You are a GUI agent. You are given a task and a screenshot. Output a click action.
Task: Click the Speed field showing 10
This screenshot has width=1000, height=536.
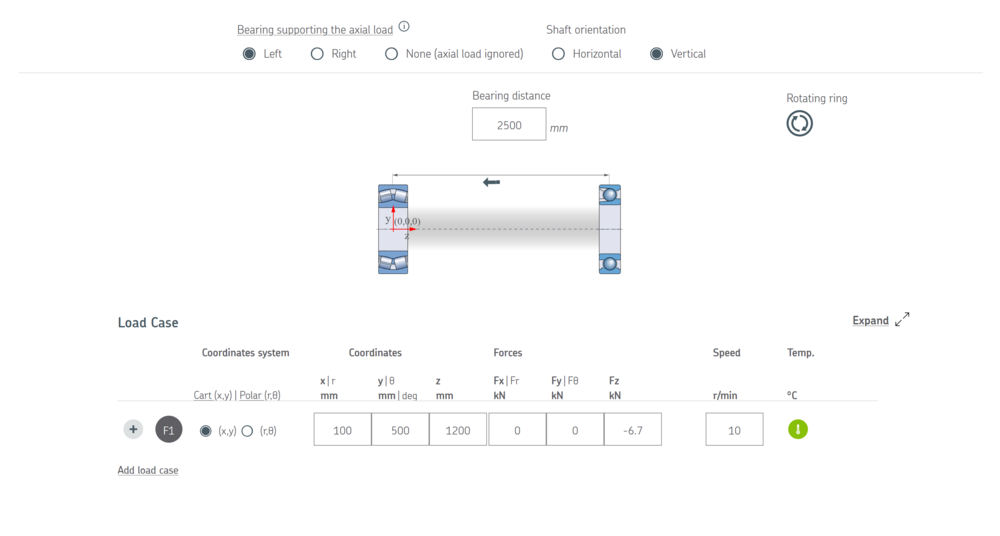734,429
